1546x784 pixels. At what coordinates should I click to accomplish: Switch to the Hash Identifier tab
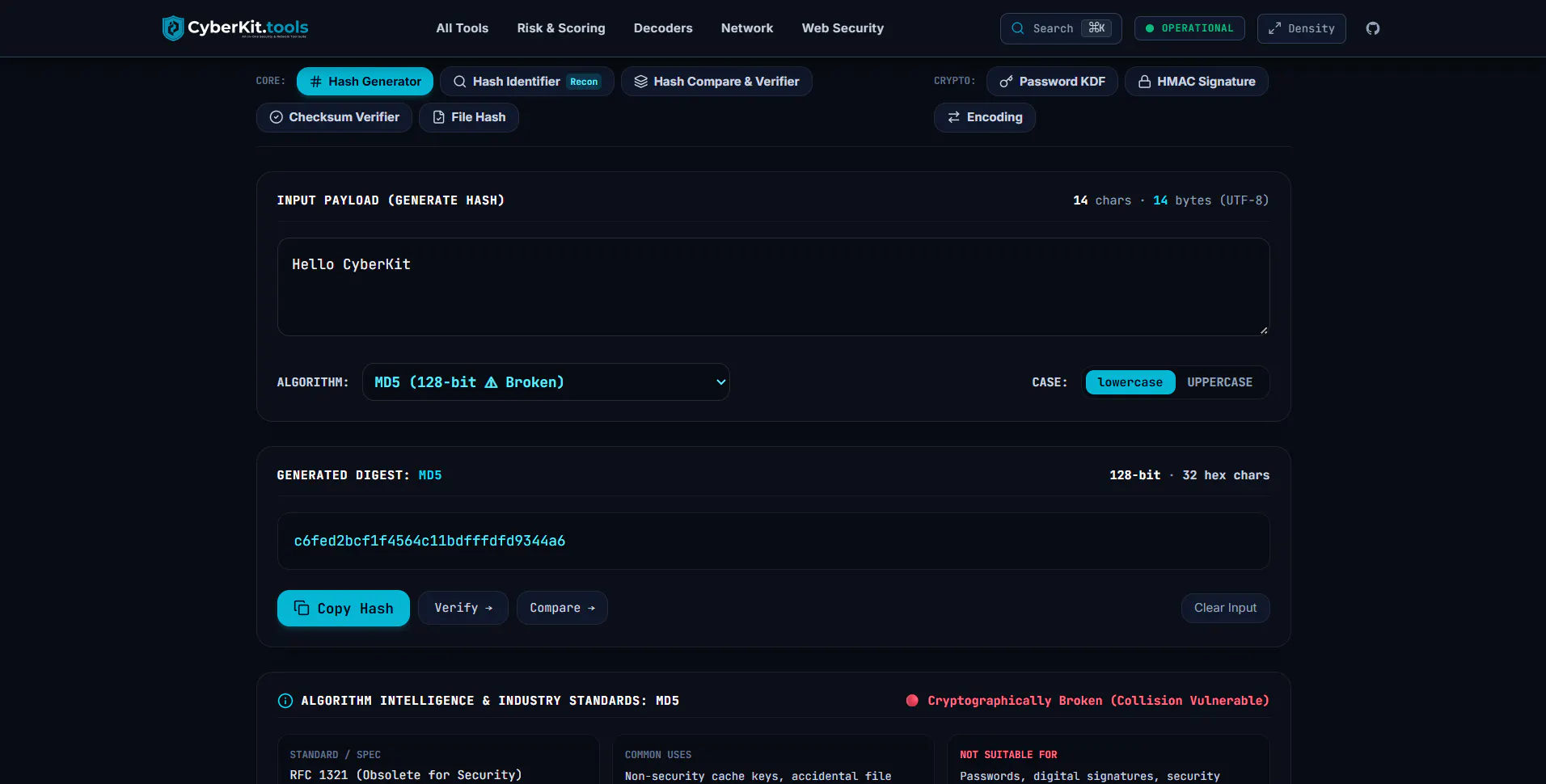[526, 82]
